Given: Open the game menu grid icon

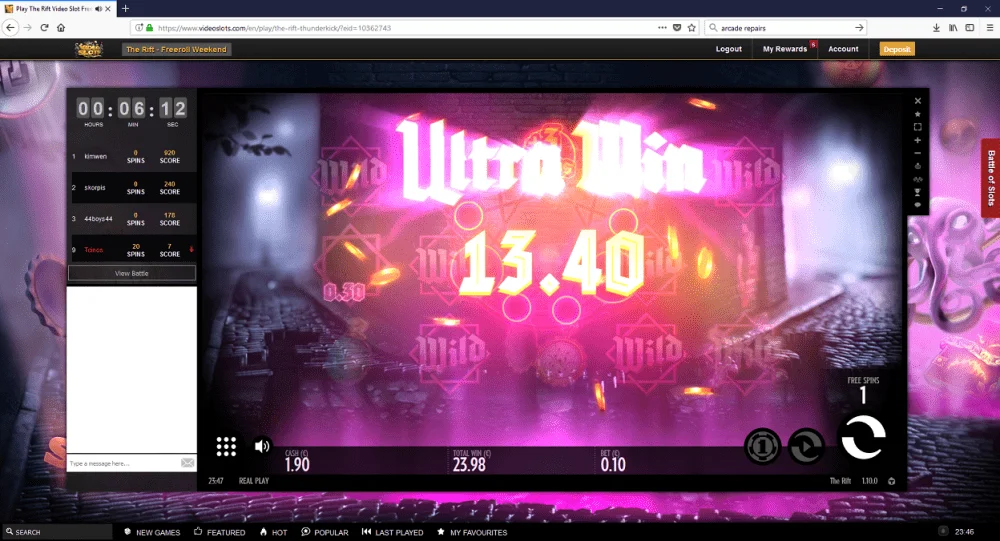Looking at the screenshot, I should tap(226, 446).
